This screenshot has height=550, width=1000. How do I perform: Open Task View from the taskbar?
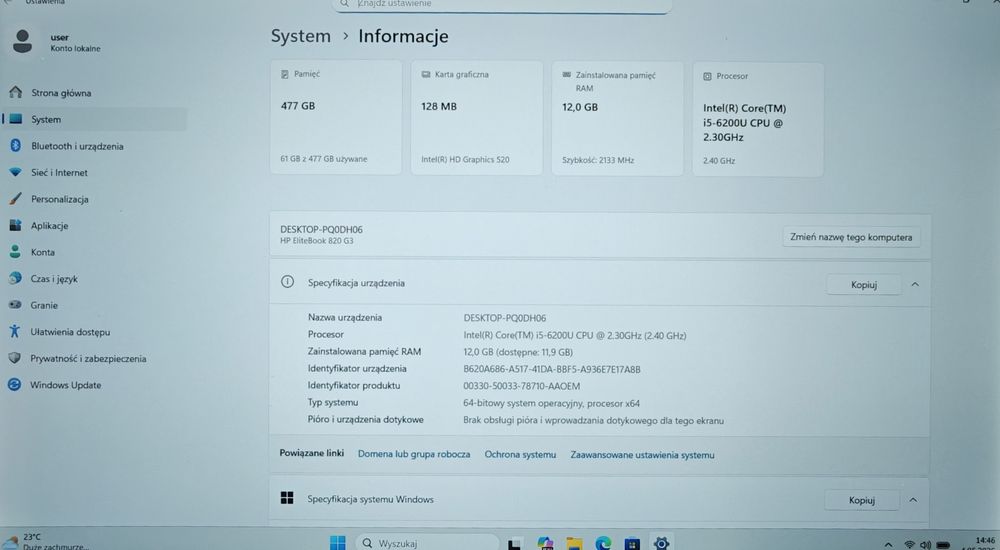[515, 544]
